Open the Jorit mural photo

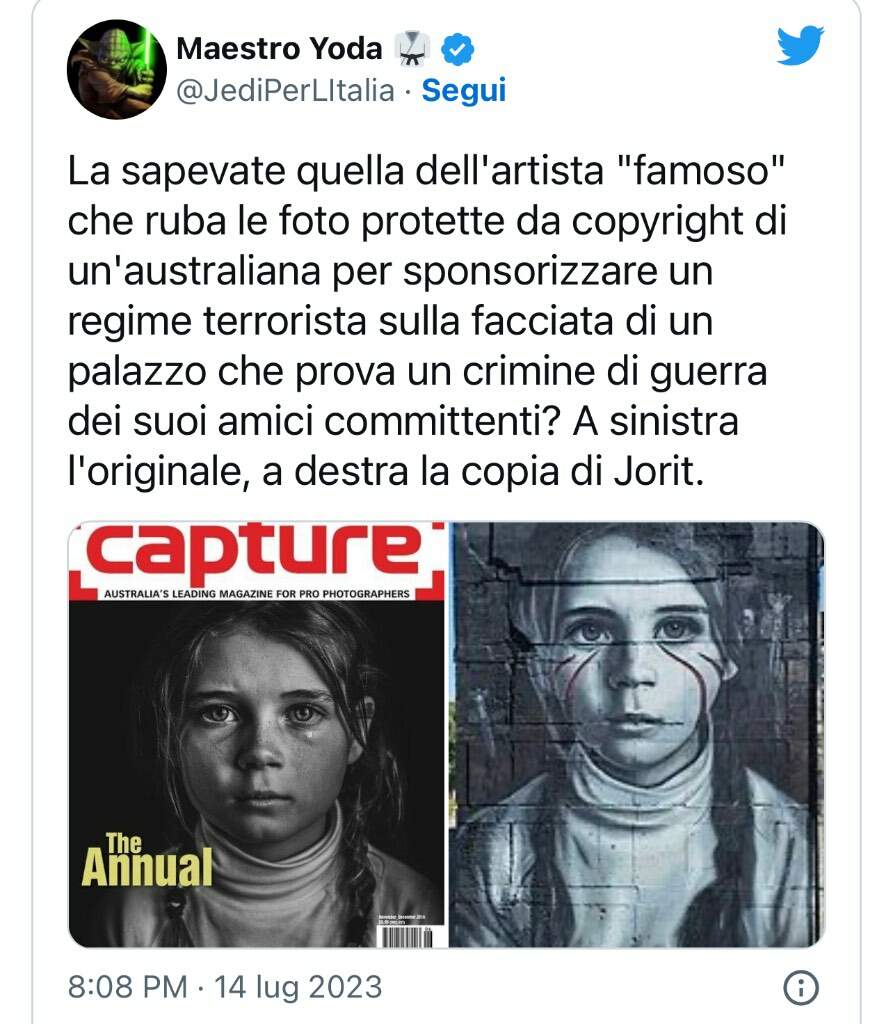[x=638, y=735]
